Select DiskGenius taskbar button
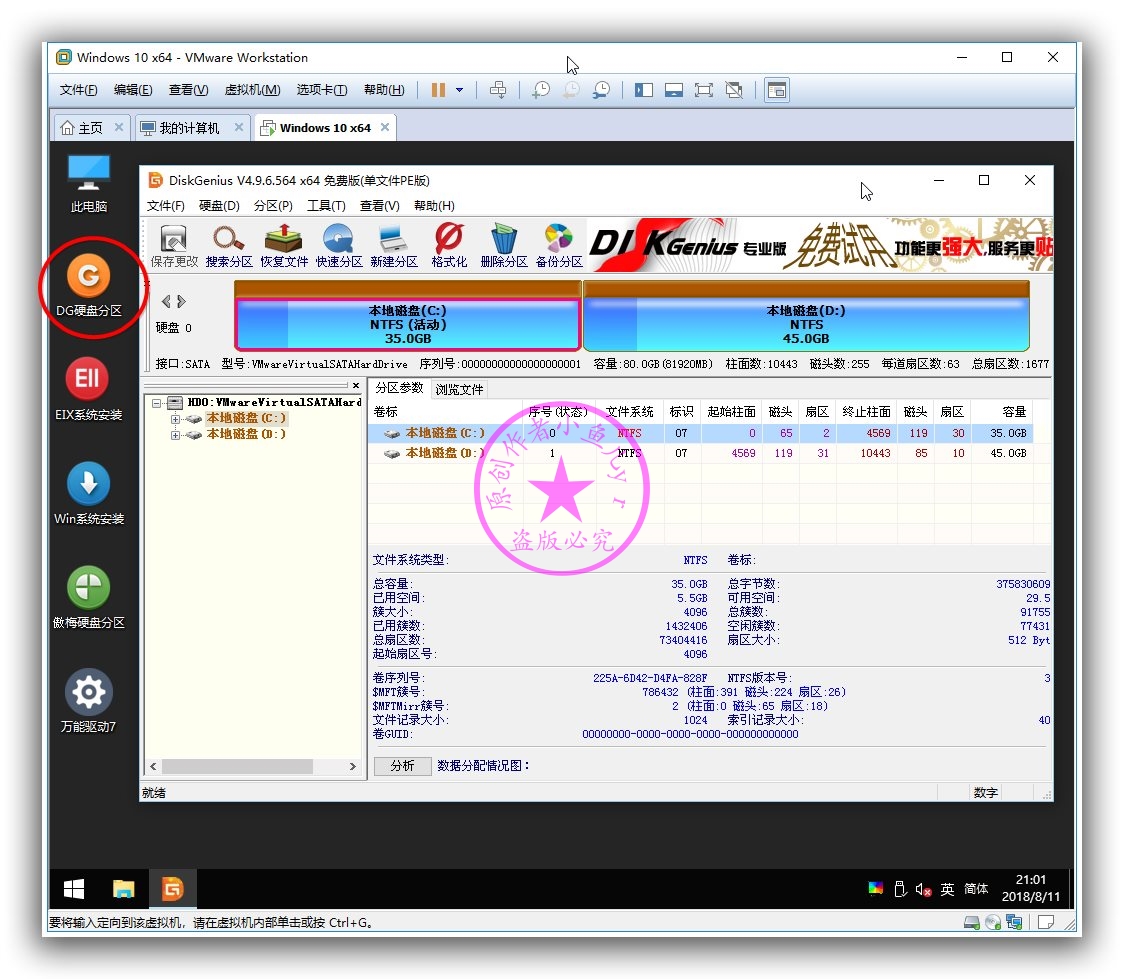 172,889
